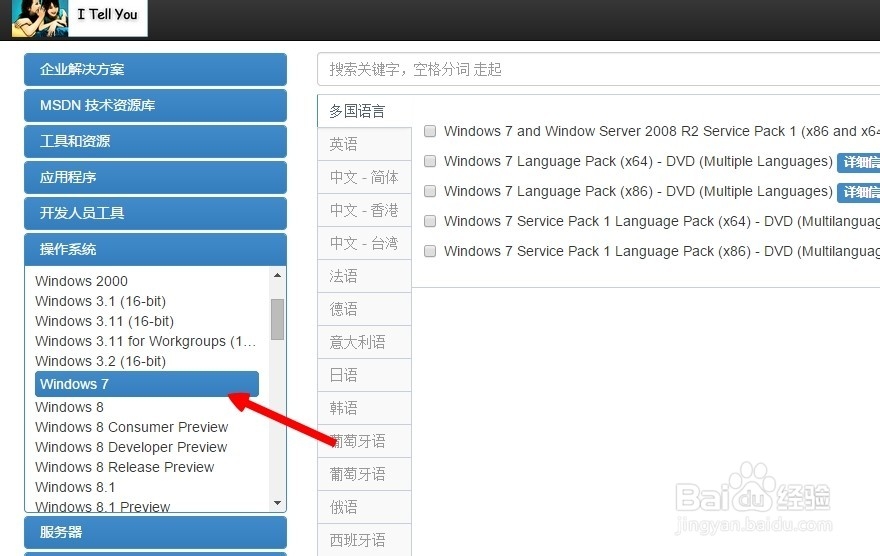This screenshot has height=556, width=880.
Task: Expand the 工具和资源 category
Action: click(155, 141)
